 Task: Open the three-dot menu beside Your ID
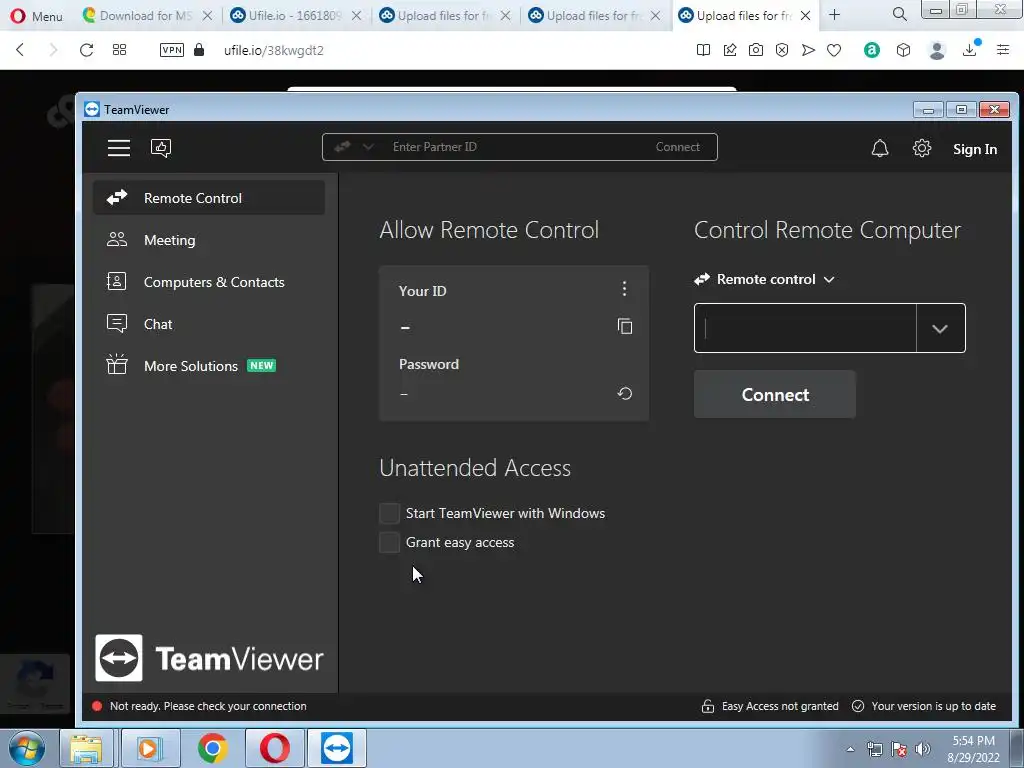click(624, 289)
